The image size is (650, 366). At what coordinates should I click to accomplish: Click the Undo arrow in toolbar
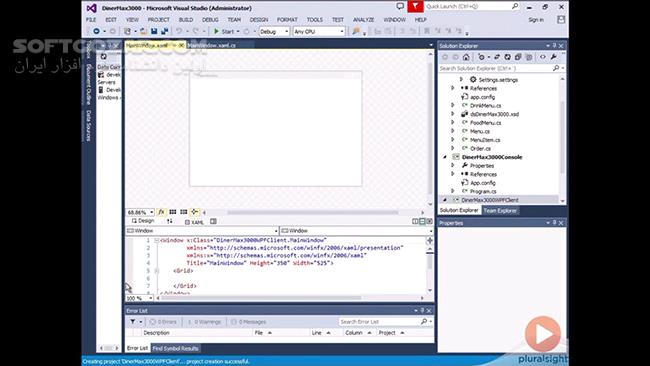click(x=179, y=31)
